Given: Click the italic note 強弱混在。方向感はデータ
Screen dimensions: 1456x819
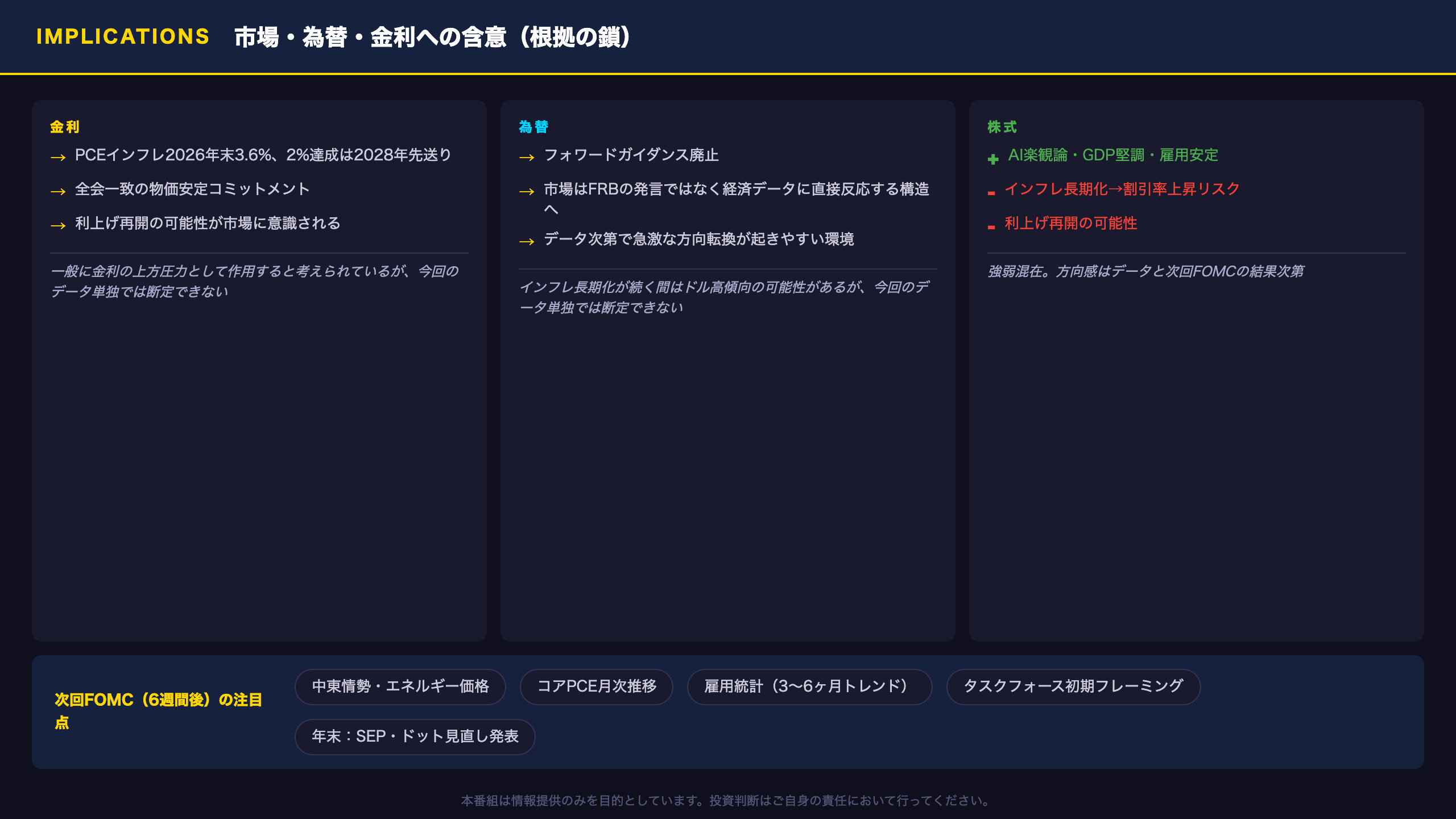Looking at the screenshot, I should pyautogui.click(x=1145, y=271).
